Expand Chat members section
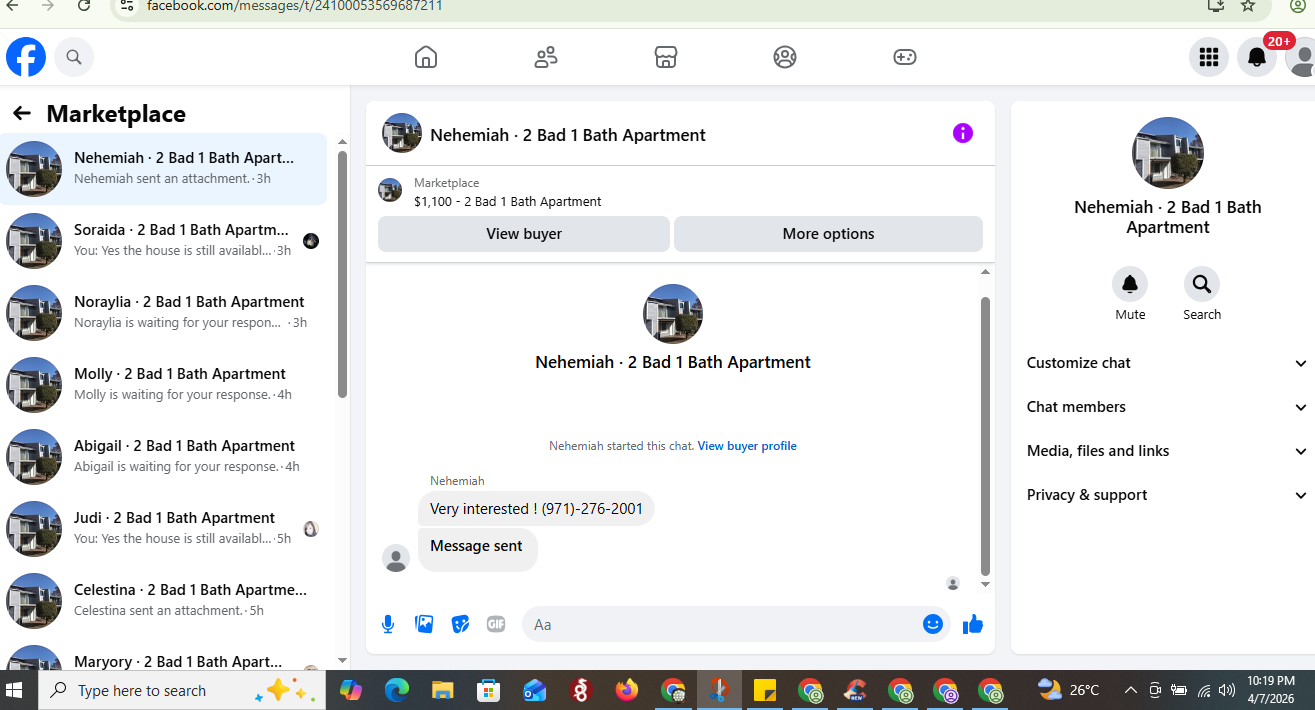This screenshot has width=1315, height=710. [1167, 407]
